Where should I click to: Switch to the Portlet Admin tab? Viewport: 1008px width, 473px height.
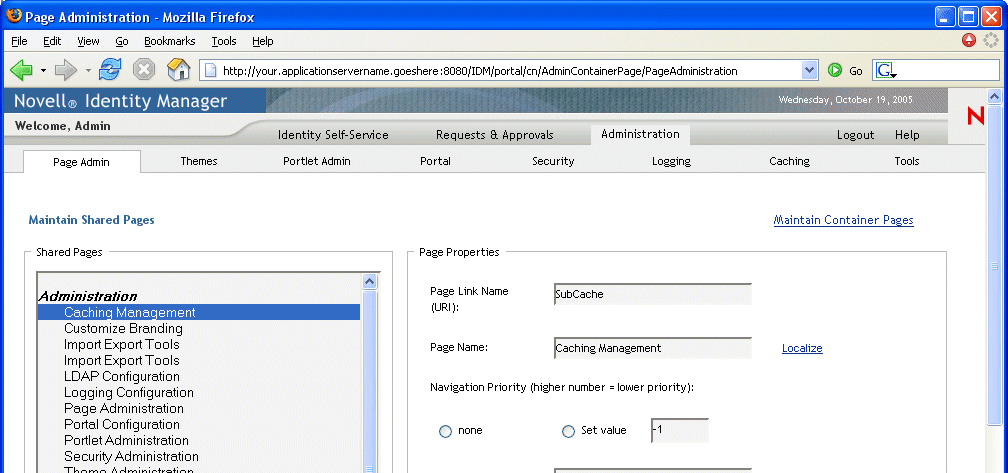pos(317,161)
